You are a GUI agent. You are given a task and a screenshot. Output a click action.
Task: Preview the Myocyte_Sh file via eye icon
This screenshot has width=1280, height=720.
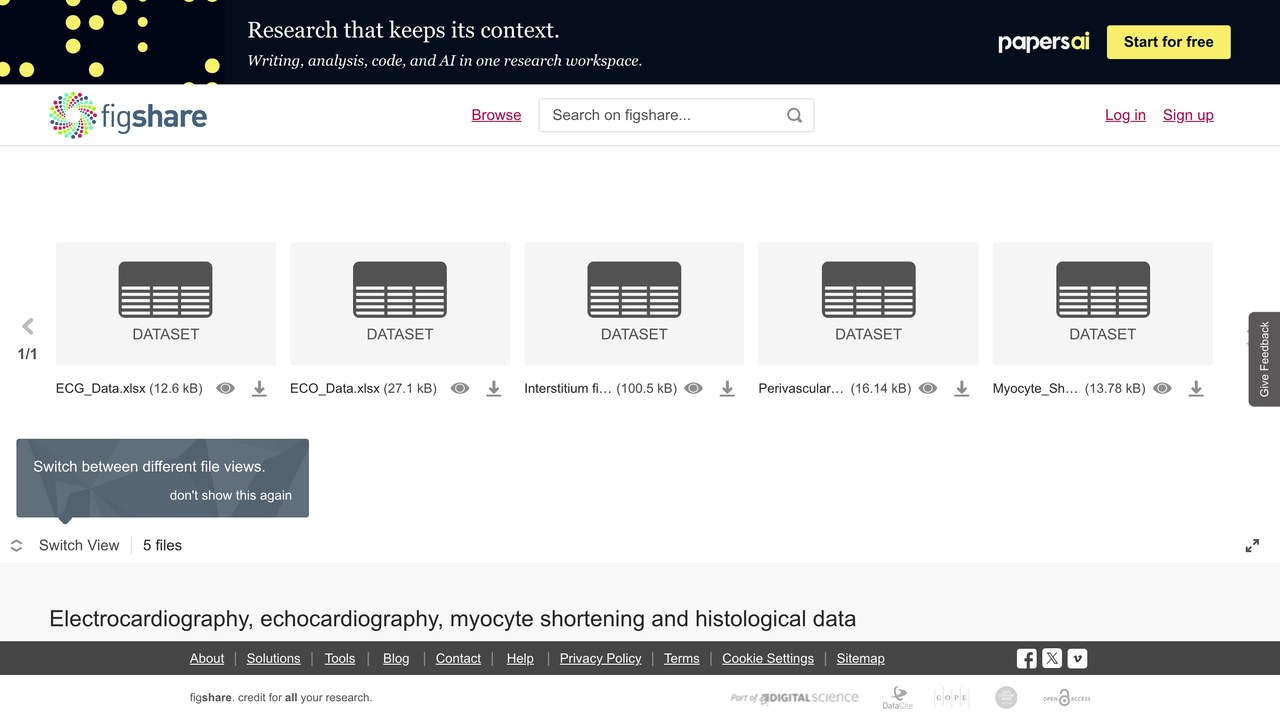click(1162, 388)
